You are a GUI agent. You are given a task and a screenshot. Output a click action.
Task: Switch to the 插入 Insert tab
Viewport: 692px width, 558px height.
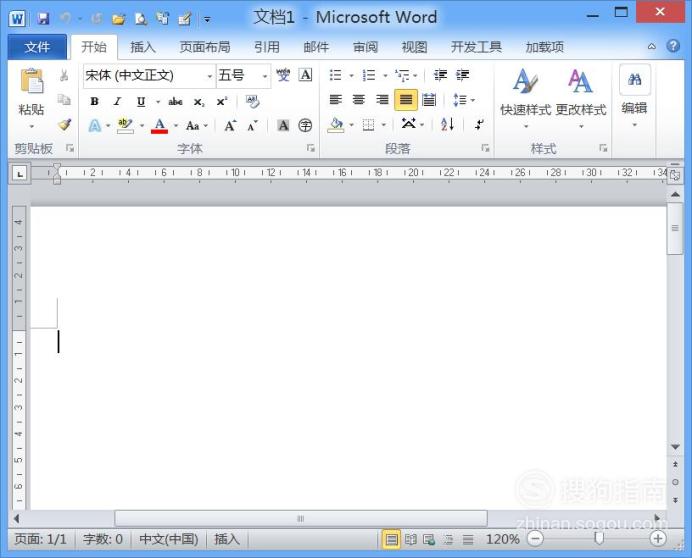click(143, 47)
